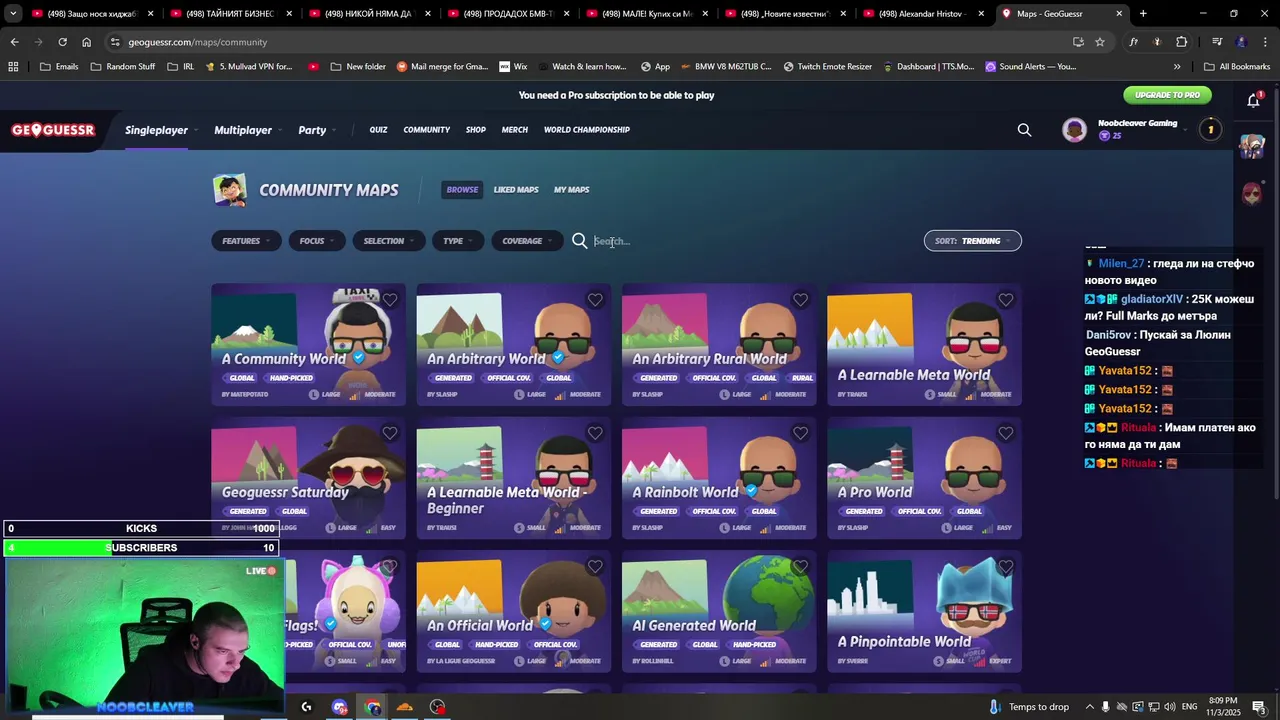
Task: Open the Wix bookmark
Action: [512, 67]
